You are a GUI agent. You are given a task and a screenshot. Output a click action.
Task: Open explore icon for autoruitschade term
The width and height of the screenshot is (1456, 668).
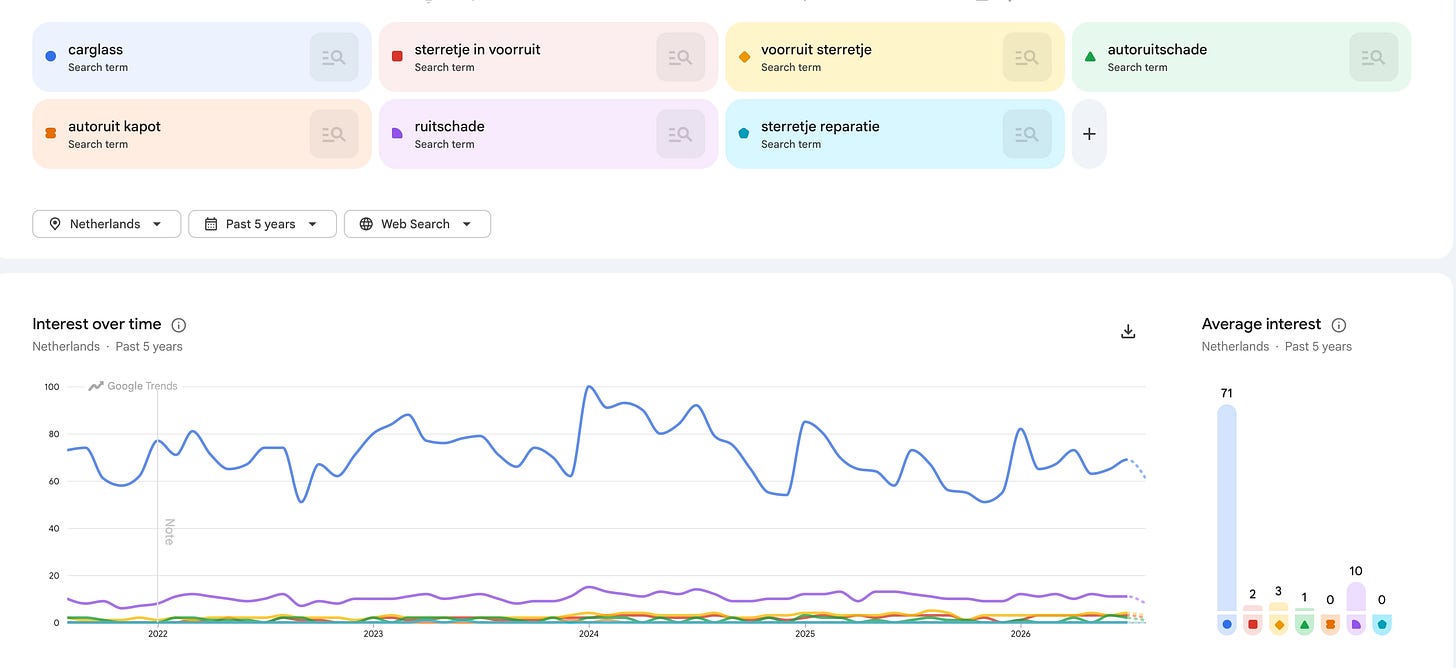[1373, 57]
